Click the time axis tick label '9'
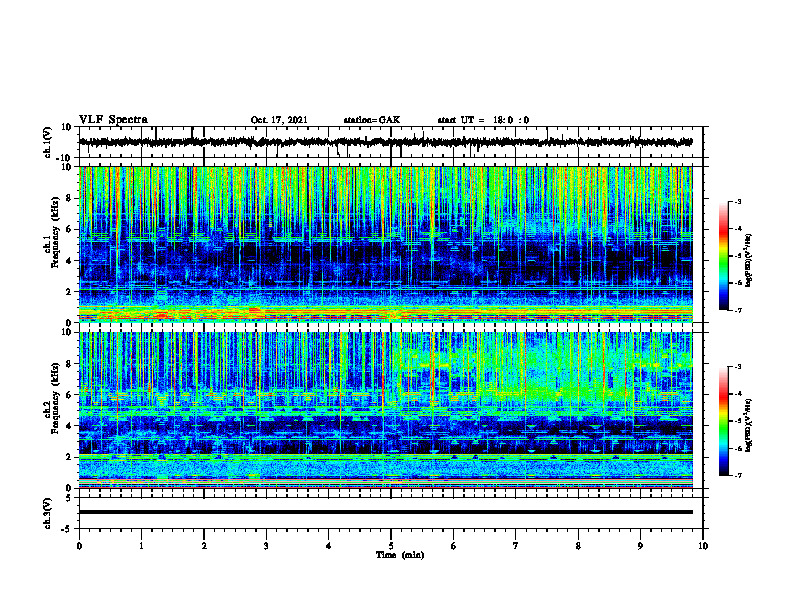The image size is (792, 612). (640, 546)
